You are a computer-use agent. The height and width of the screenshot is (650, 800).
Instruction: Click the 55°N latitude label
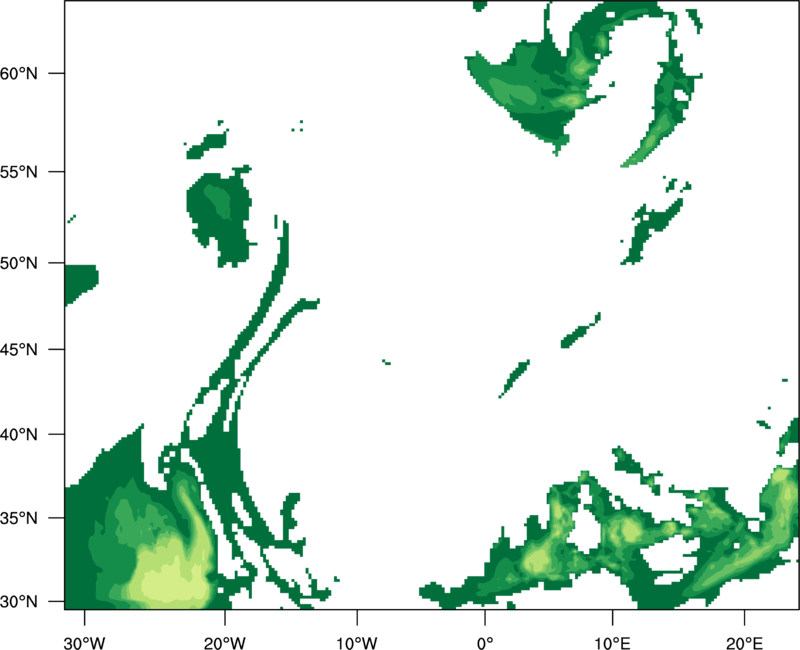[19, 172]
